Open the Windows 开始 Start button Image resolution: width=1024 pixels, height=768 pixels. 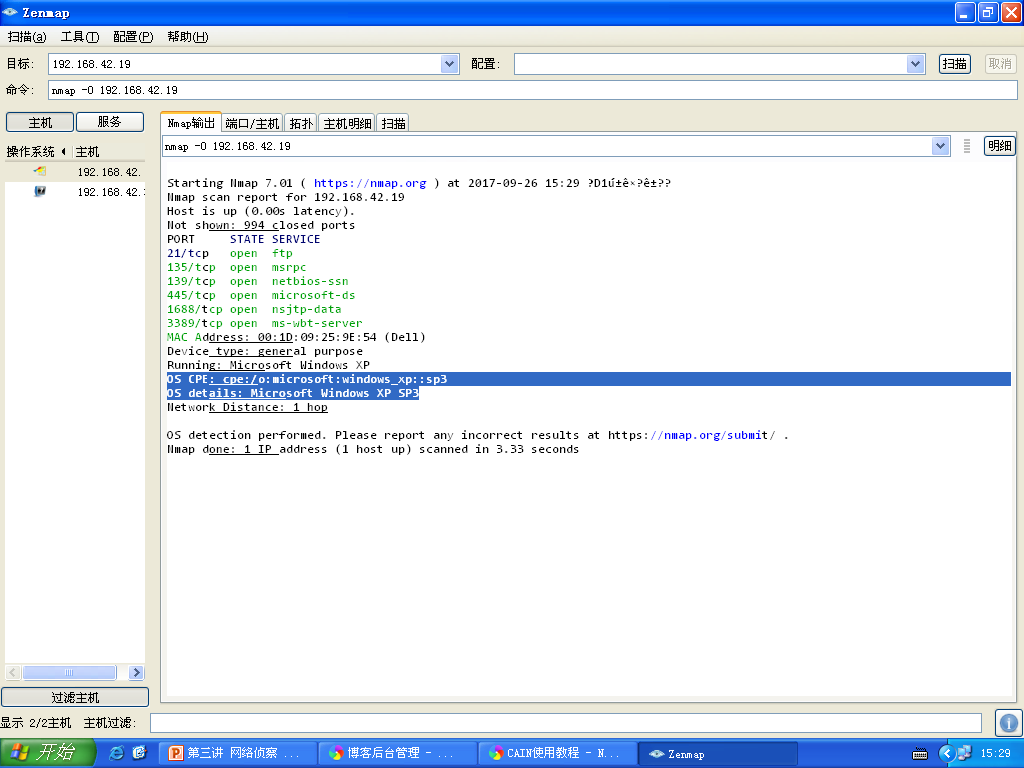click(x=48, y=753)
